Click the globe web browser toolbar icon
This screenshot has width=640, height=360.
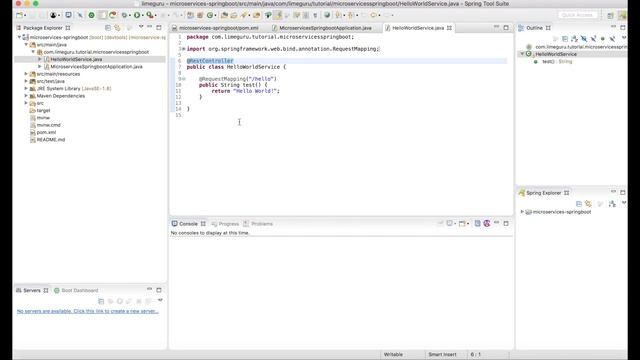click(x=327, y=15)
